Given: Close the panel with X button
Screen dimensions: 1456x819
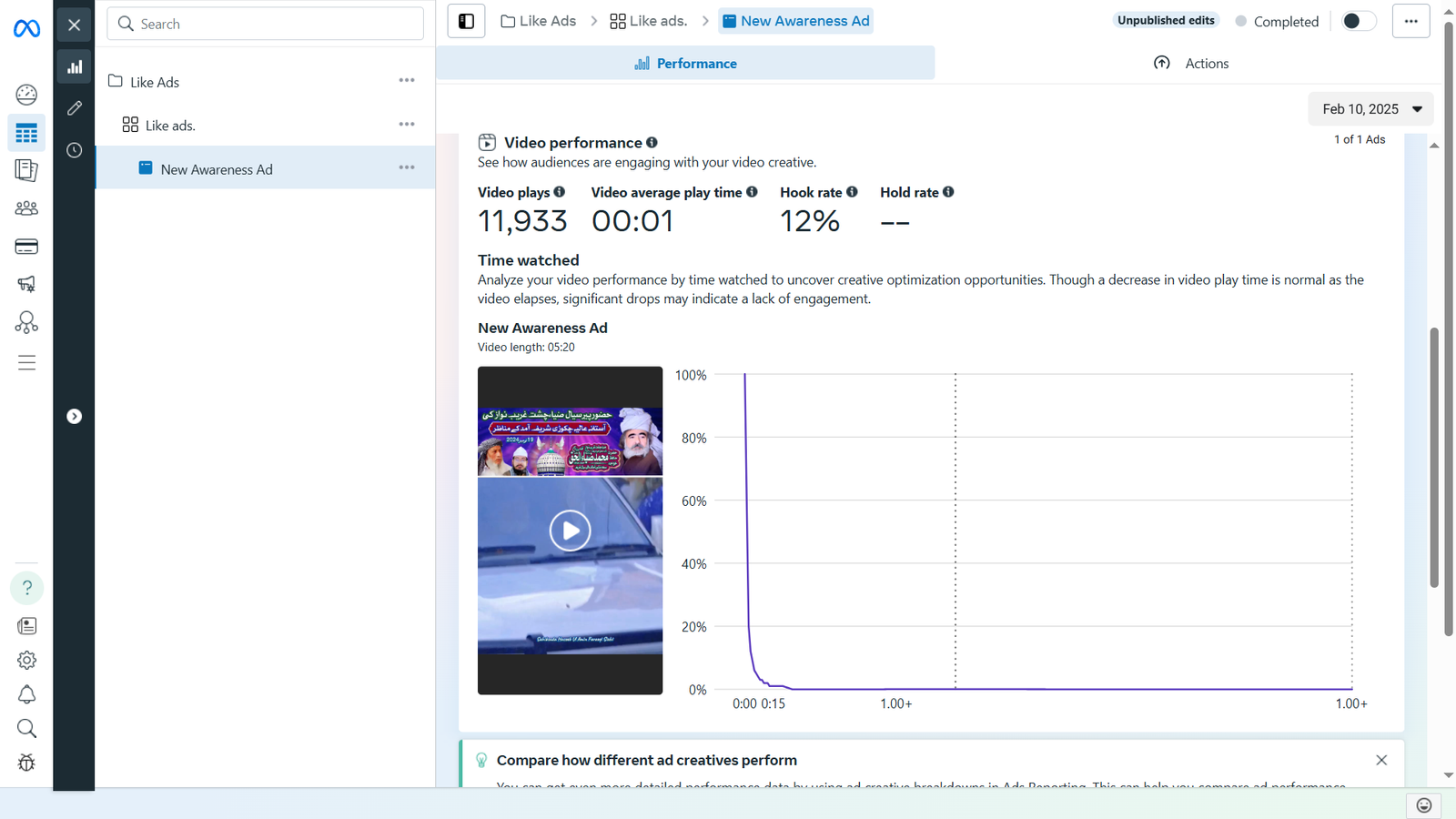Looking at the screenshot, I should pos(74,25).
